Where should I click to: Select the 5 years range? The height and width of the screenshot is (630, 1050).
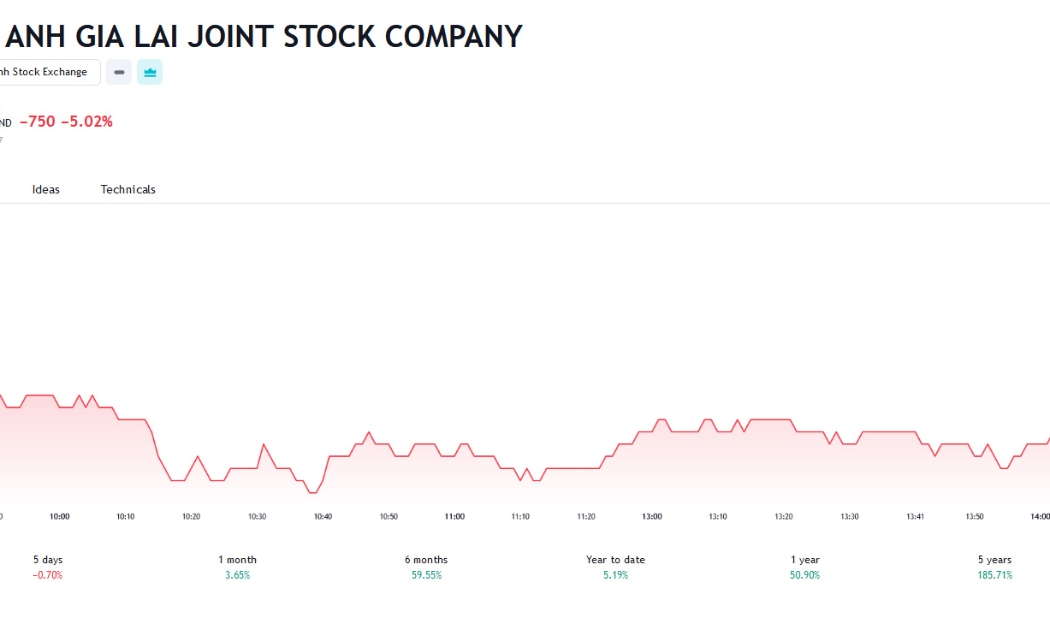click(994, 567)
